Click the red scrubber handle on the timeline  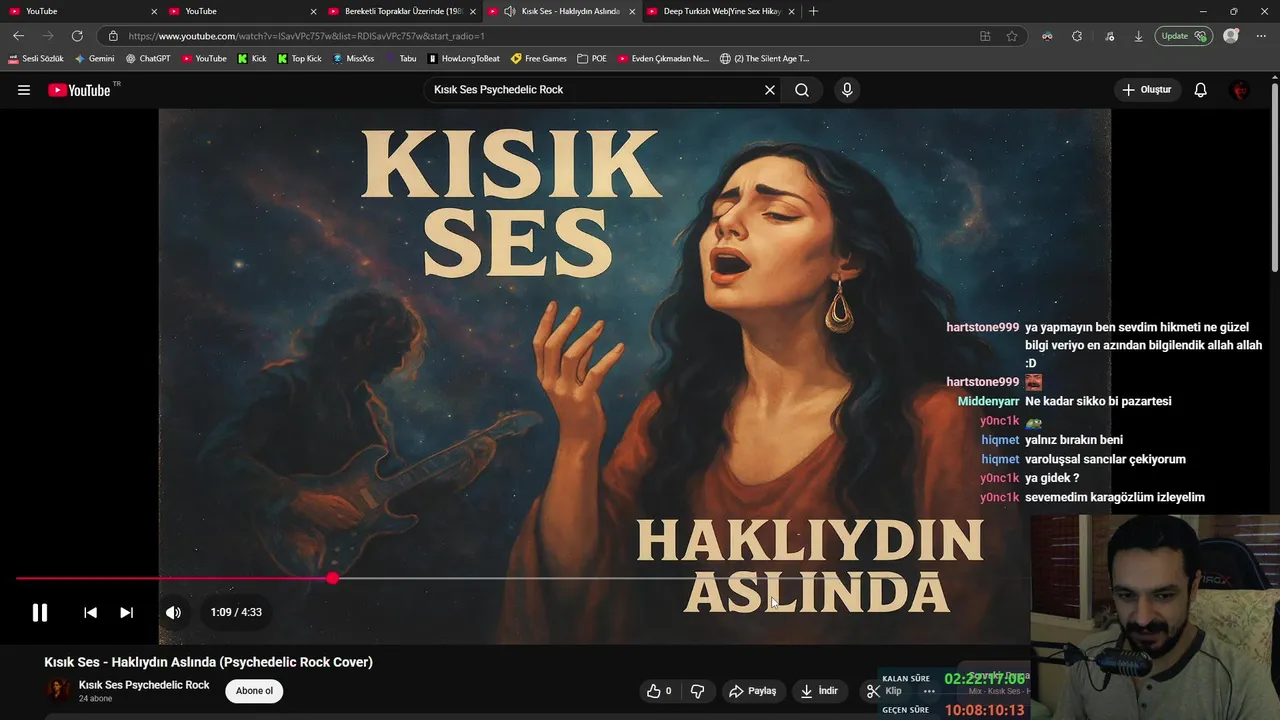pos(332,579)
